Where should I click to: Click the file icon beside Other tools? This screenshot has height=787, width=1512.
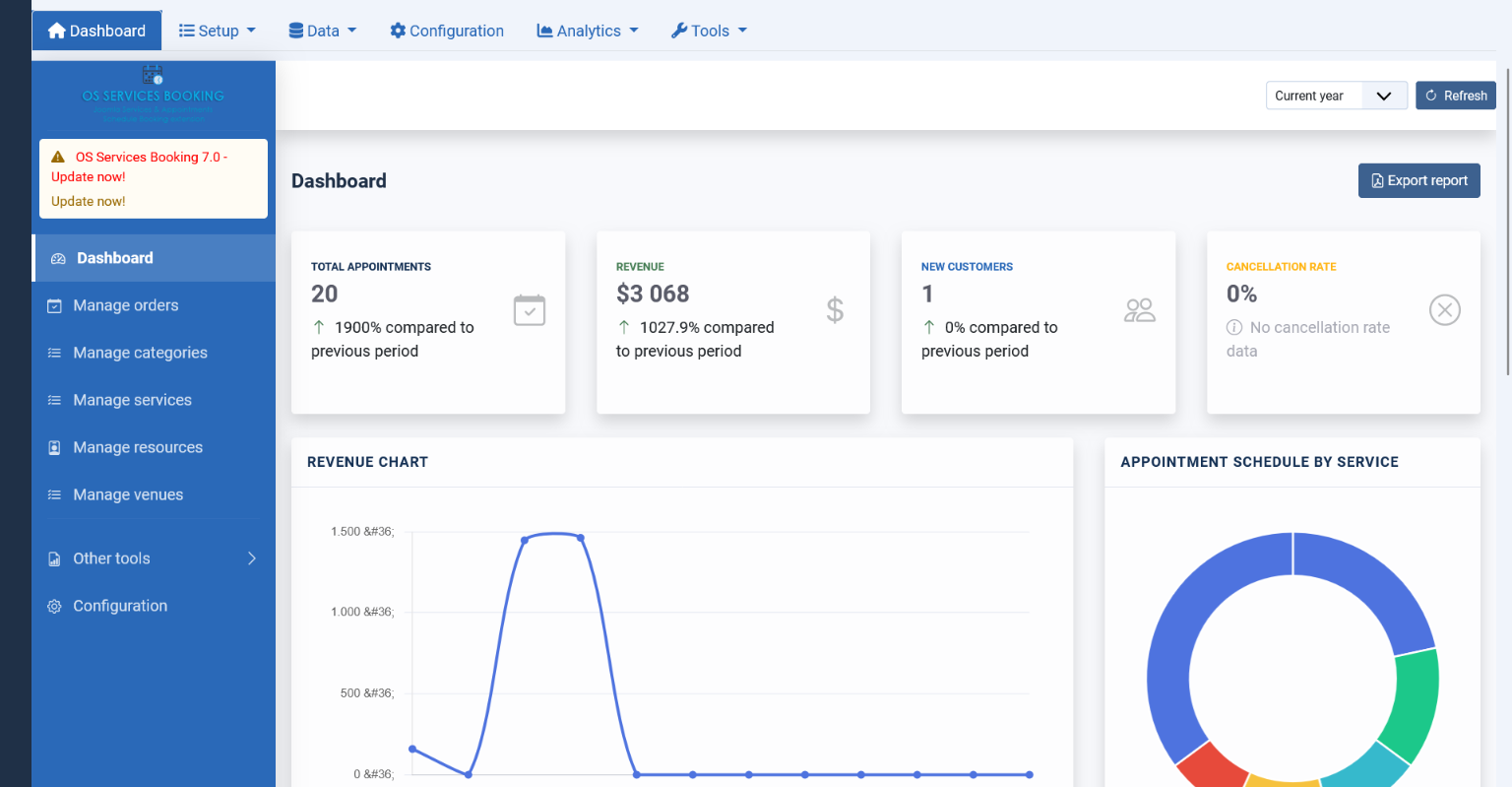pos(54,558)
